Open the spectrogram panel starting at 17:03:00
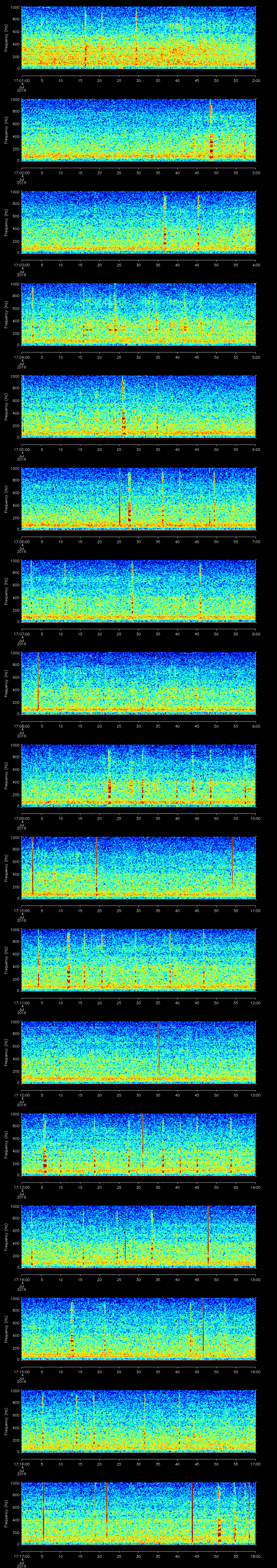The width and height of the screenshot is (277, 1568). pos(139,222)
